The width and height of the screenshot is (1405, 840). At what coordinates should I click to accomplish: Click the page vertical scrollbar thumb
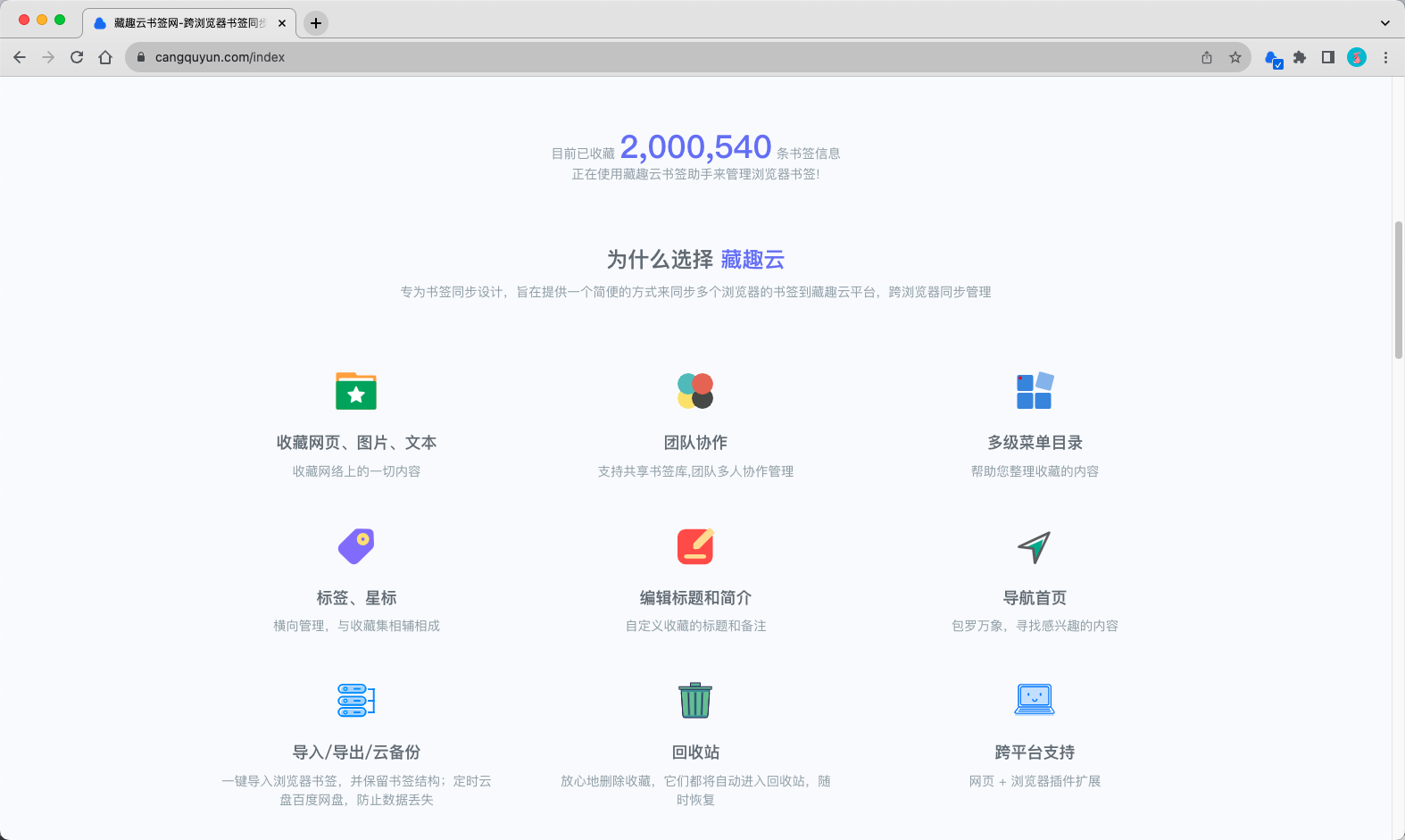tap(1399, 290)
